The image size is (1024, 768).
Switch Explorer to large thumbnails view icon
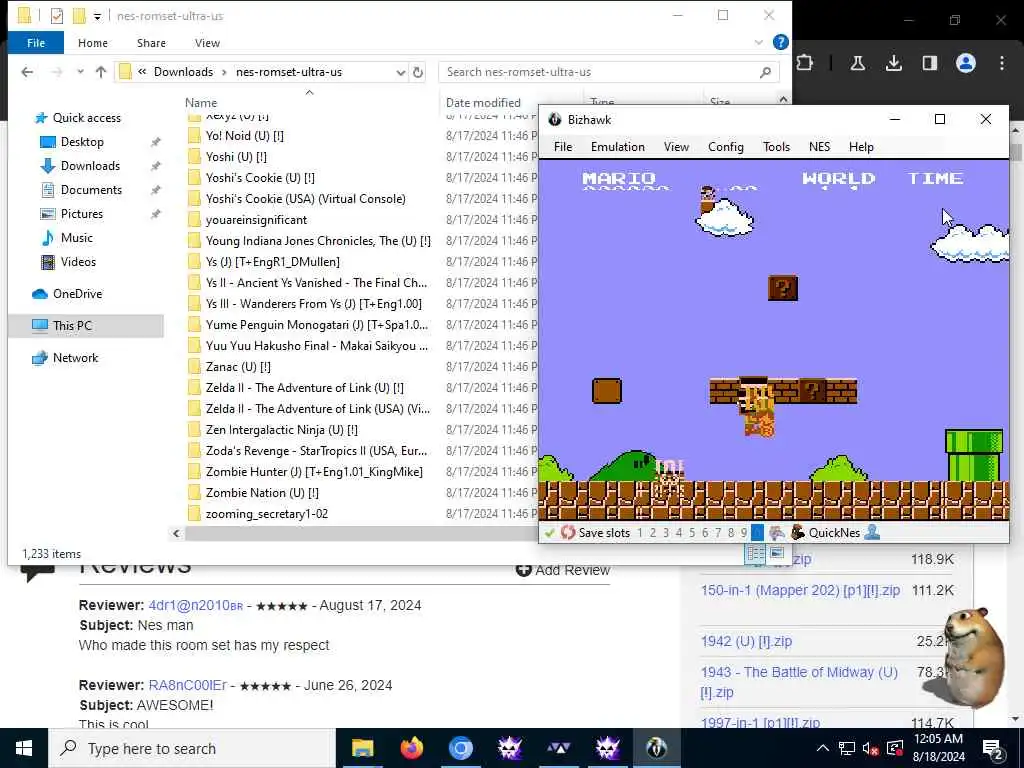click(x=776, y=553)
